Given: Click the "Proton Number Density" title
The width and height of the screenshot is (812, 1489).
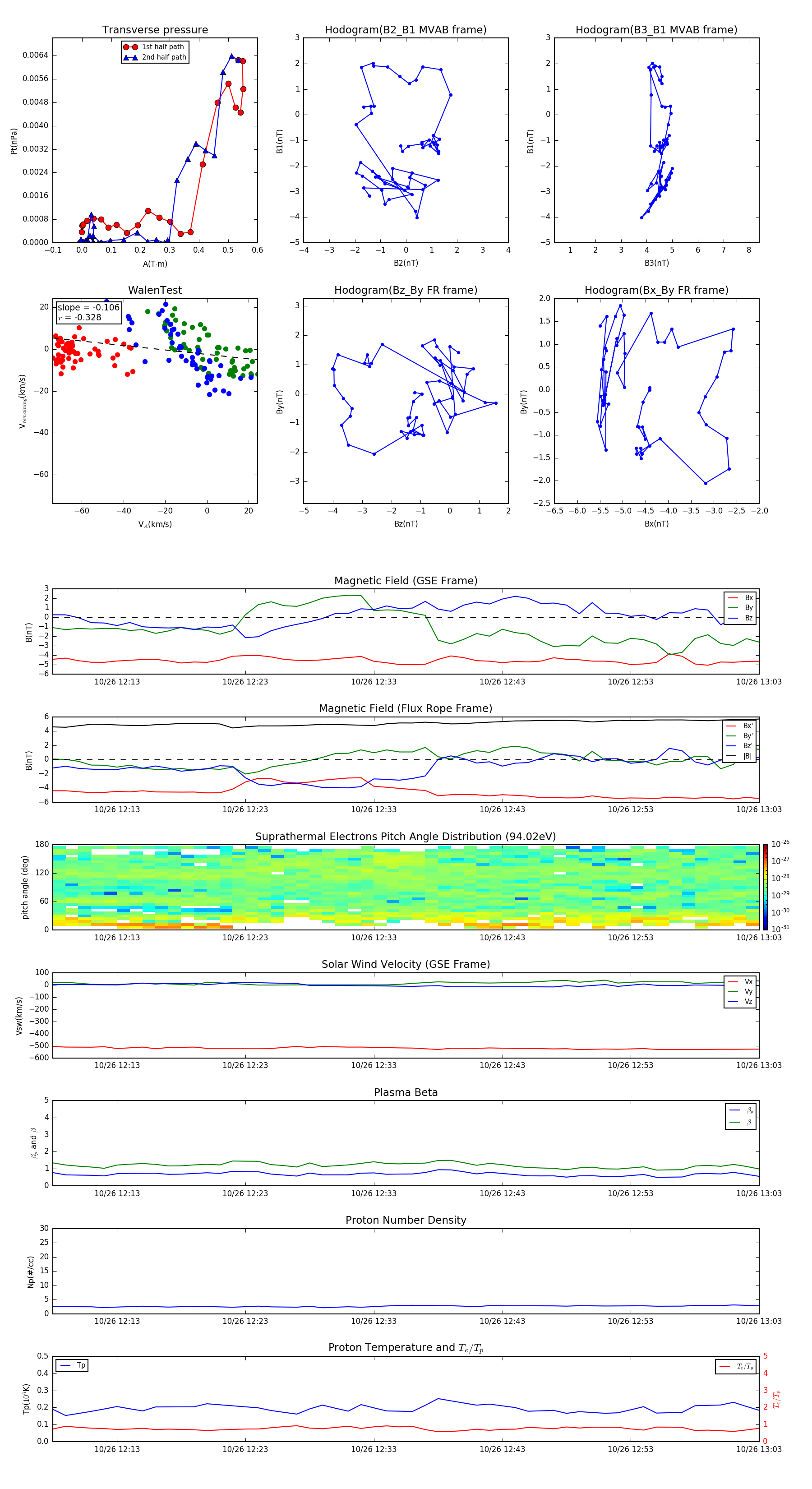Looking at the screenshot, I should [406, 1220].
